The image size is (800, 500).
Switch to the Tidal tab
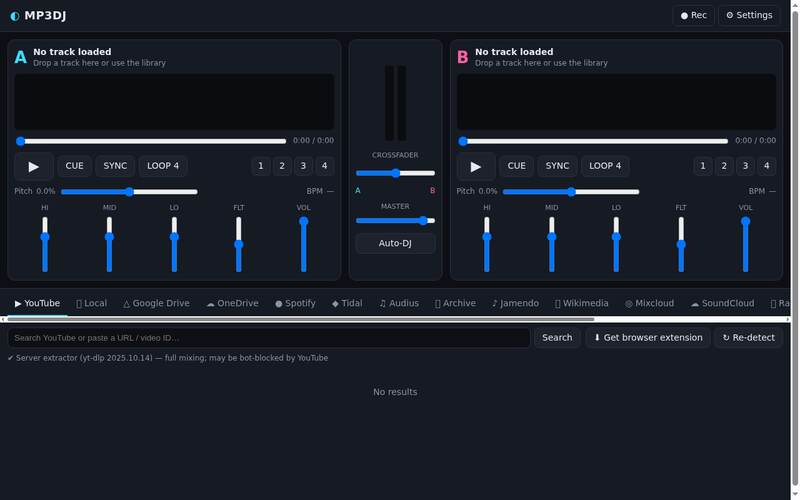347,304
